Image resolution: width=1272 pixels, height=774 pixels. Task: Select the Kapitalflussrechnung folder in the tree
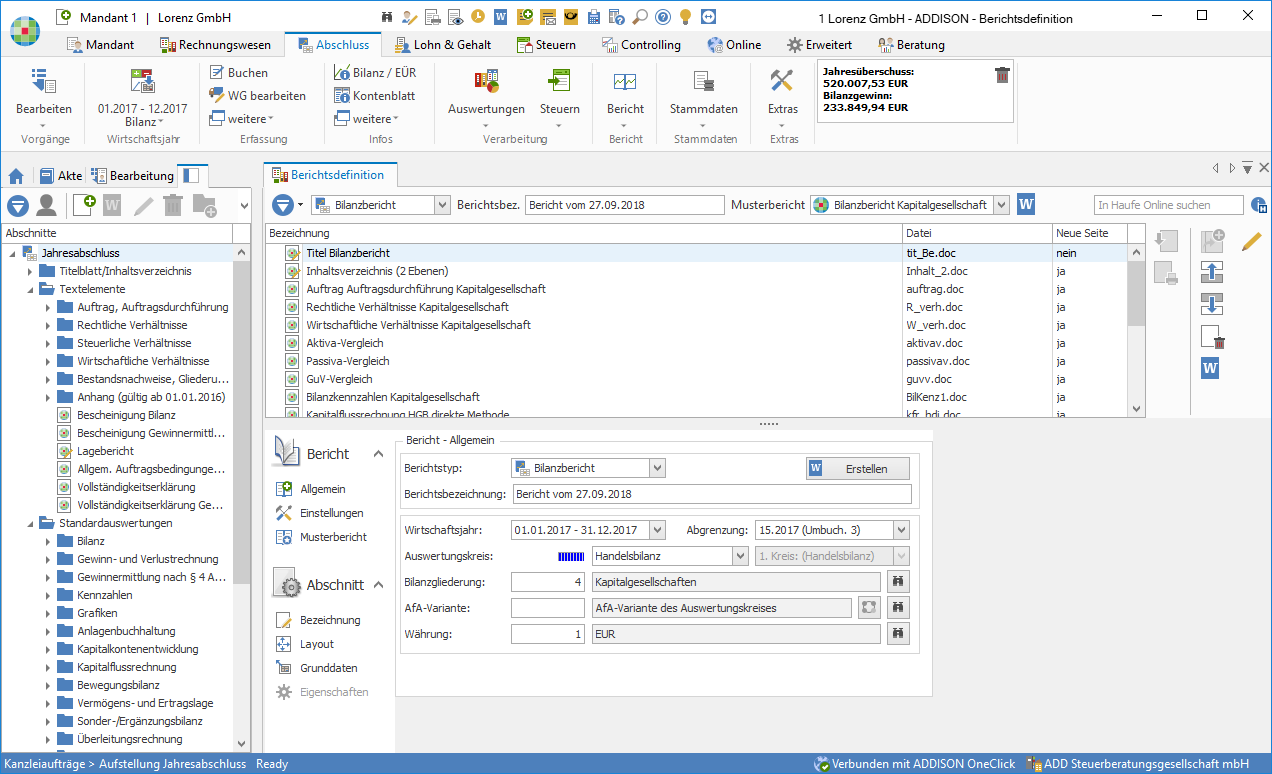tap(126, 667)
